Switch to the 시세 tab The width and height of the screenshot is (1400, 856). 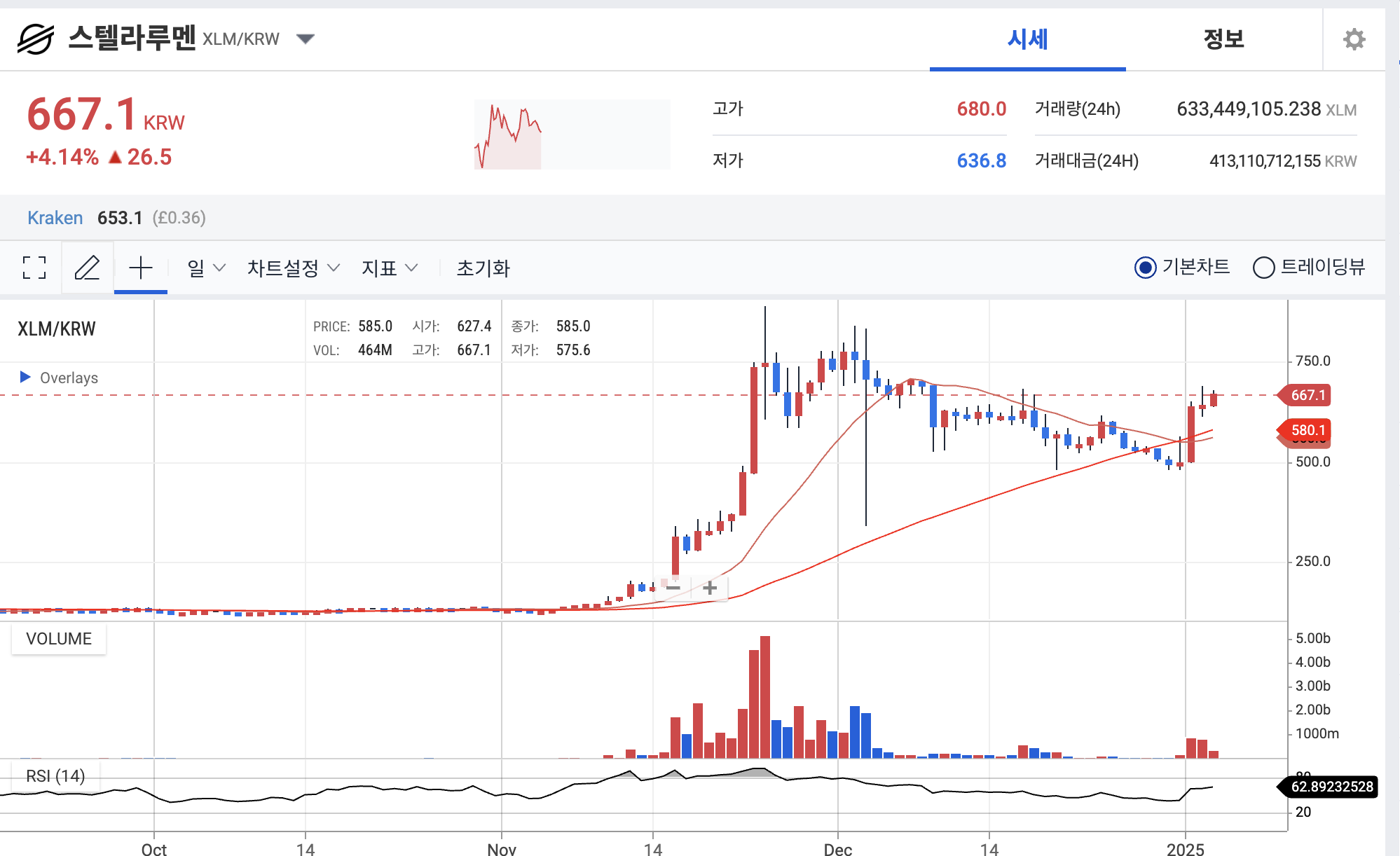click(x=1027, y=39)
